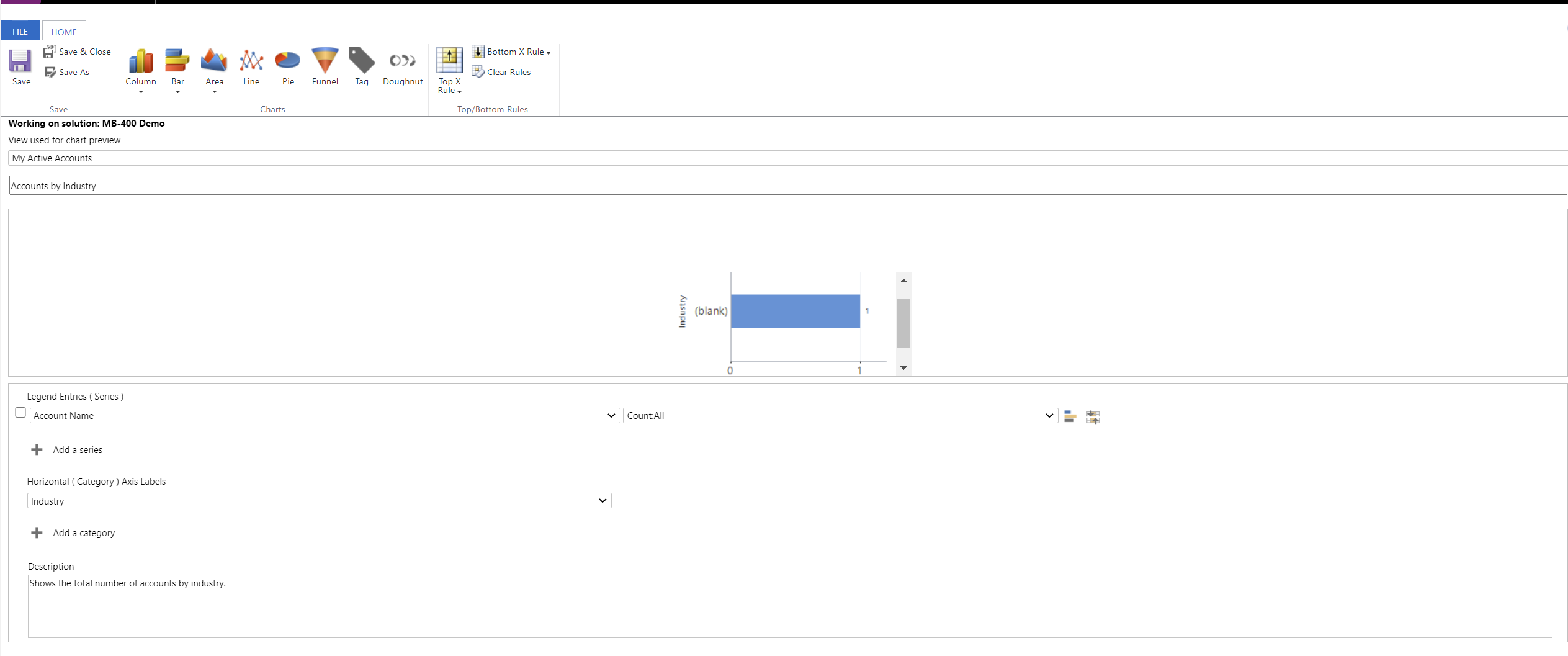Click the series top/bottom rule icon
1568x656 pixels.
point(1093,417)
